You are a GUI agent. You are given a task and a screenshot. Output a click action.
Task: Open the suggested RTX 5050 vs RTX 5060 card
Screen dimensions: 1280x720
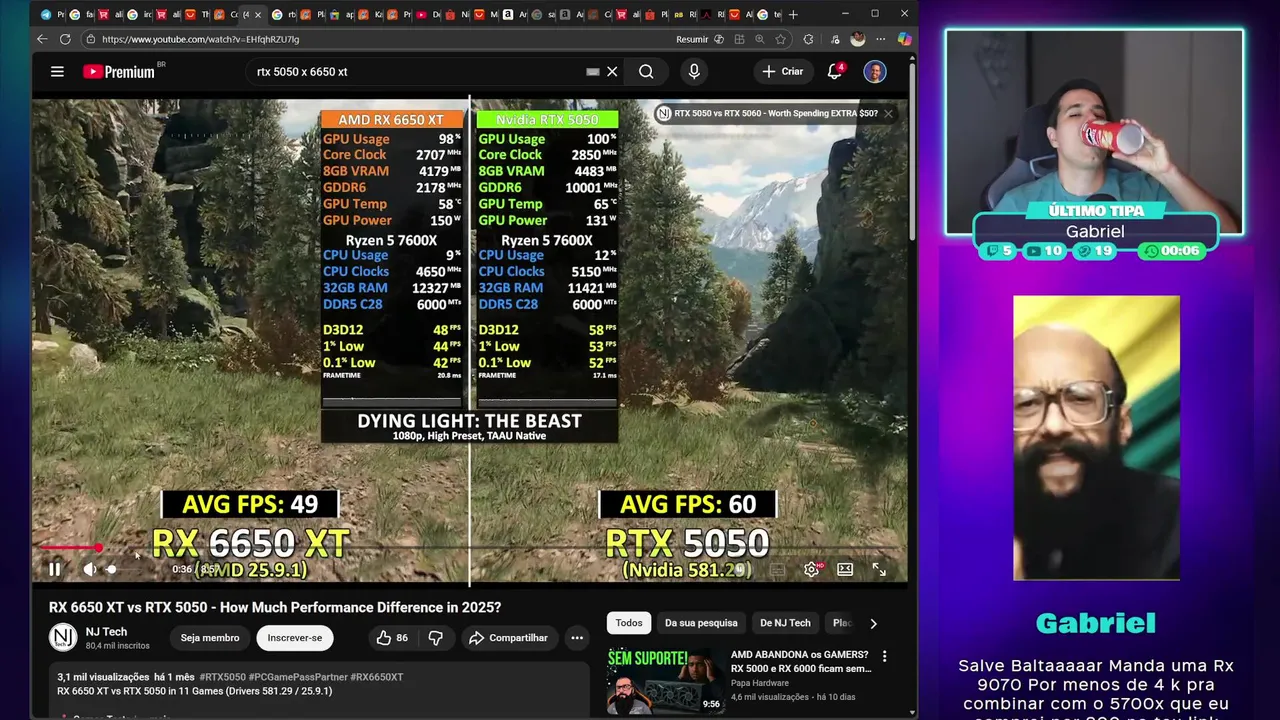768,114
